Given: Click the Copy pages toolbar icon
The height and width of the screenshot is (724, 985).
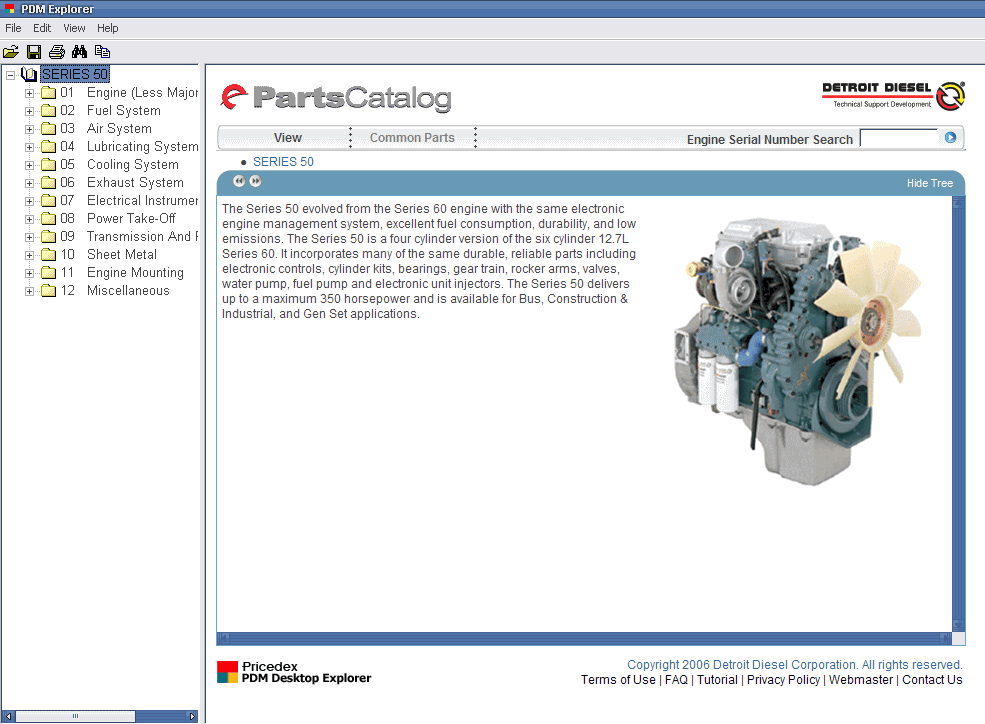Looking at the screenshot, I should coord(101,51).
